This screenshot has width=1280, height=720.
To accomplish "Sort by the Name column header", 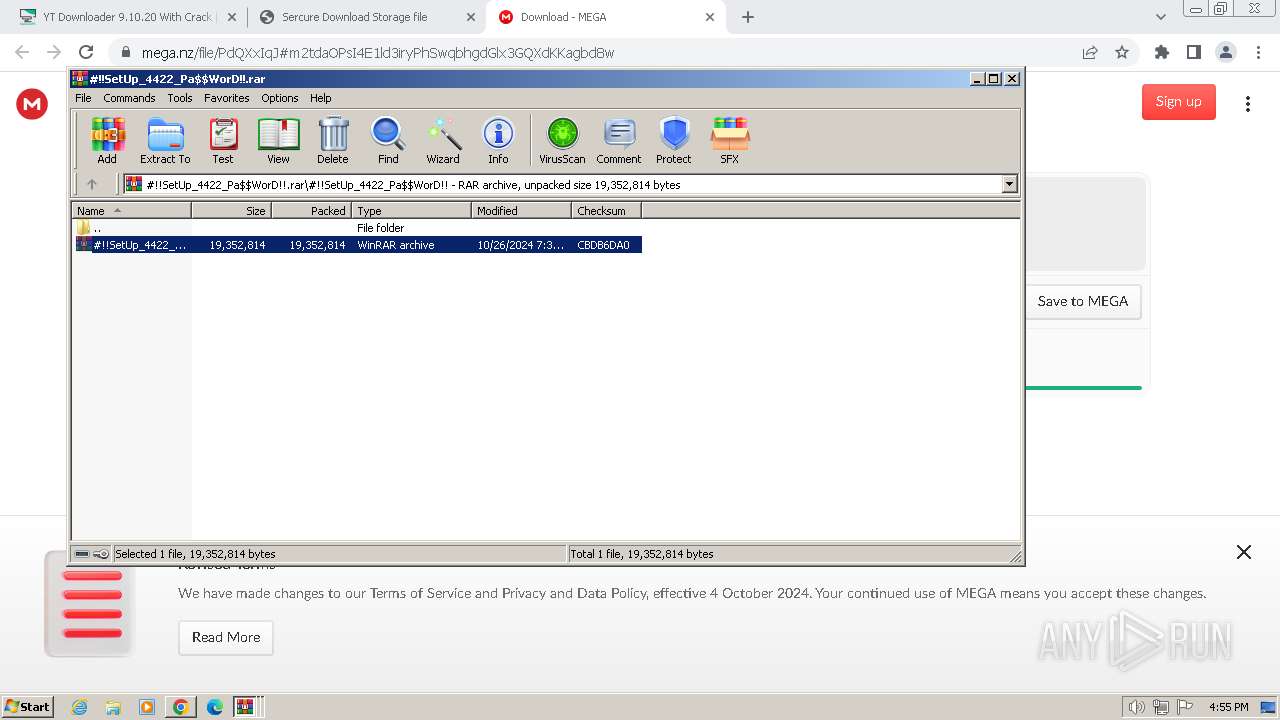I will (131, 210).
